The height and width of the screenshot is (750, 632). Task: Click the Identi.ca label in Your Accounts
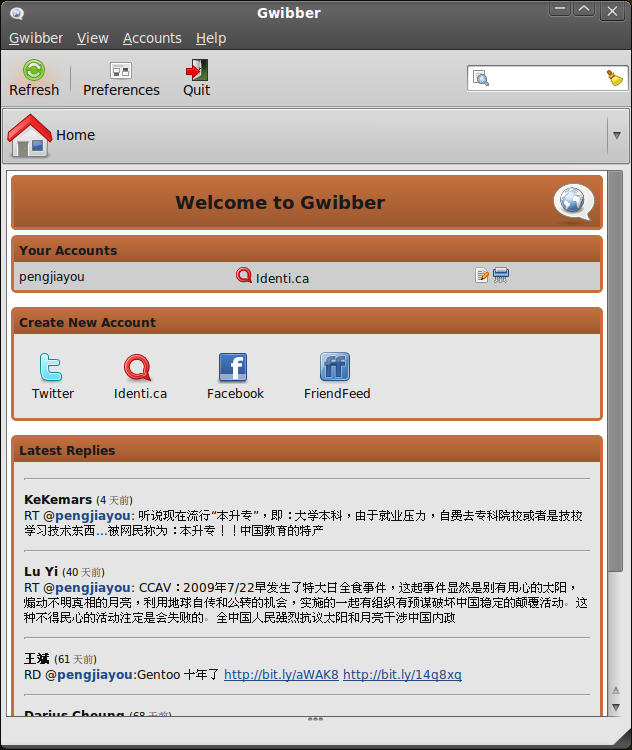tap(282, 278)
